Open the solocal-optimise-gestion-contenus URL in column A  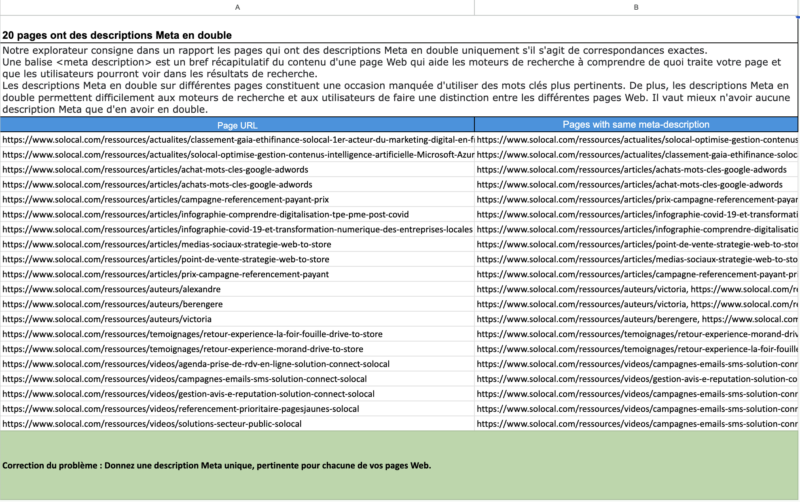pos(237,155)
